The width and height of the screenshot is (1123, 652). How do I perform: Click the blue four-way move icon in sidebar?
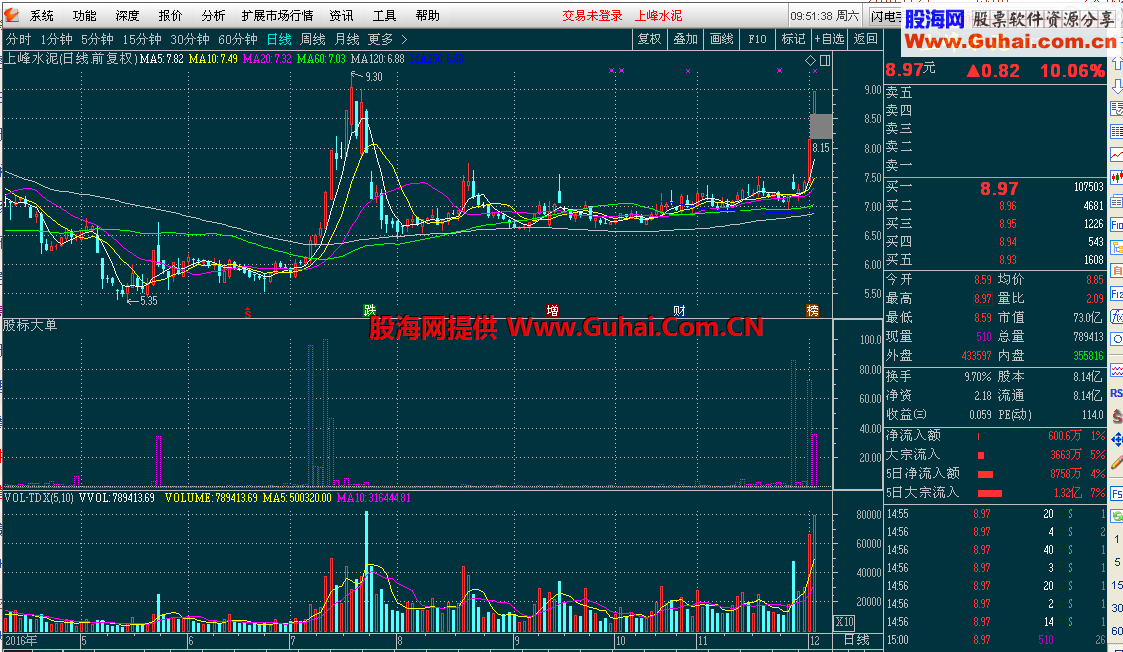tap(1117, 440)
